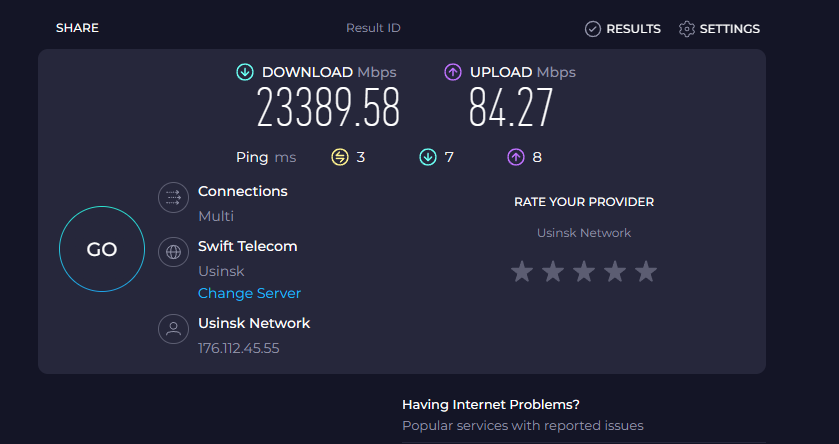Viewport: 839px width, 444px height.
Task: Rate provider one star
Action: (x=521, y=271)
